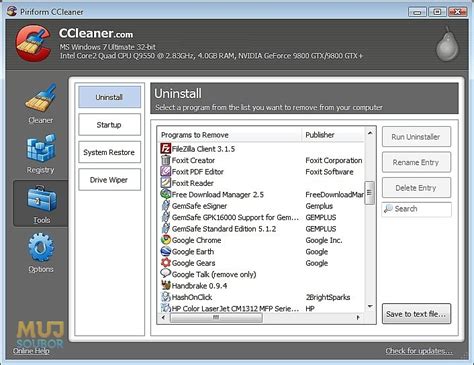Click the Google Inc. publisher cell
The width and height of the screenshot is (474, 365).
pyautogui.click(x=324, y=240)
